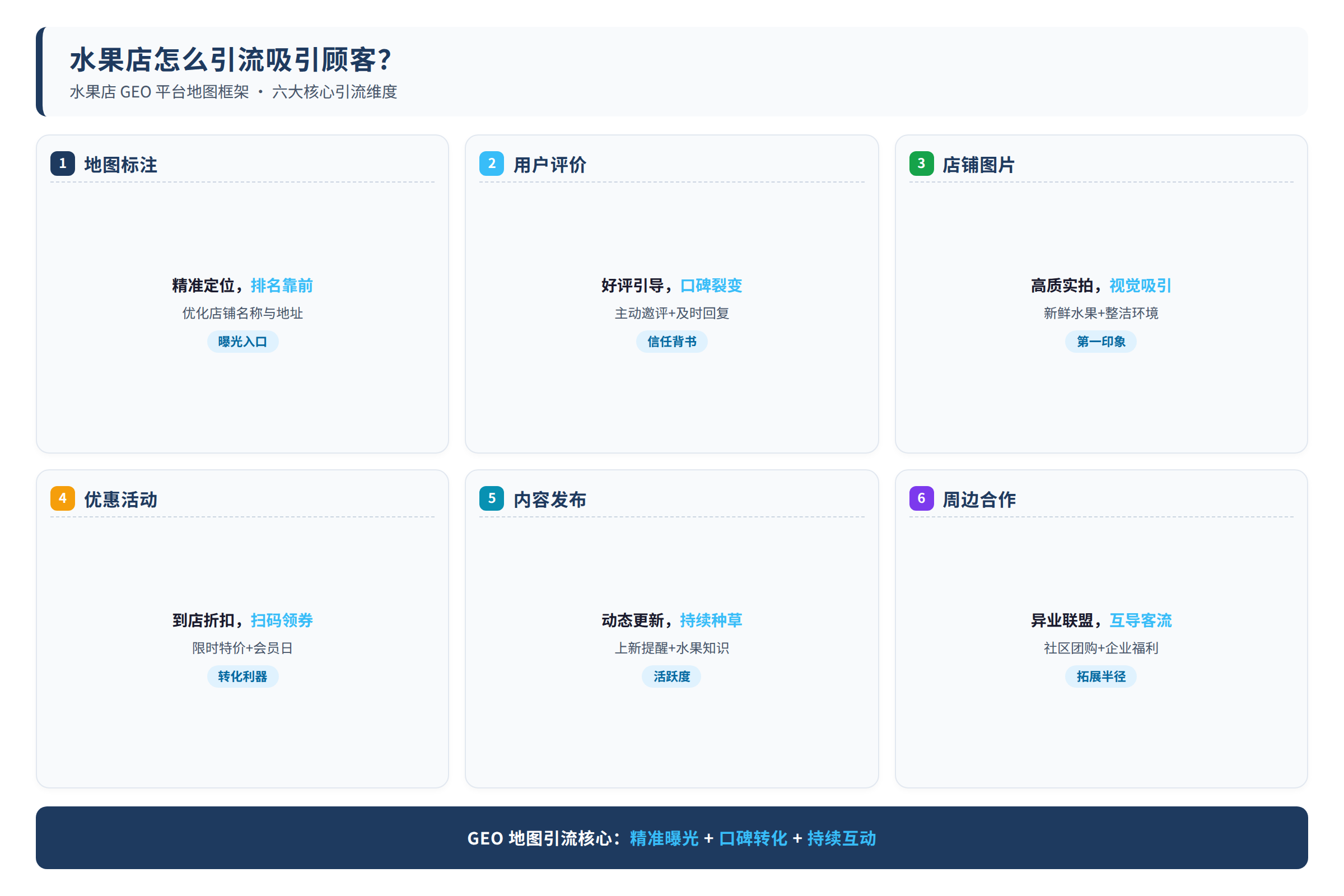The width and height of the screenshot is (1344, 896).
Task: Click the highlighted text 持续种草
Action: tap(711, 620)
